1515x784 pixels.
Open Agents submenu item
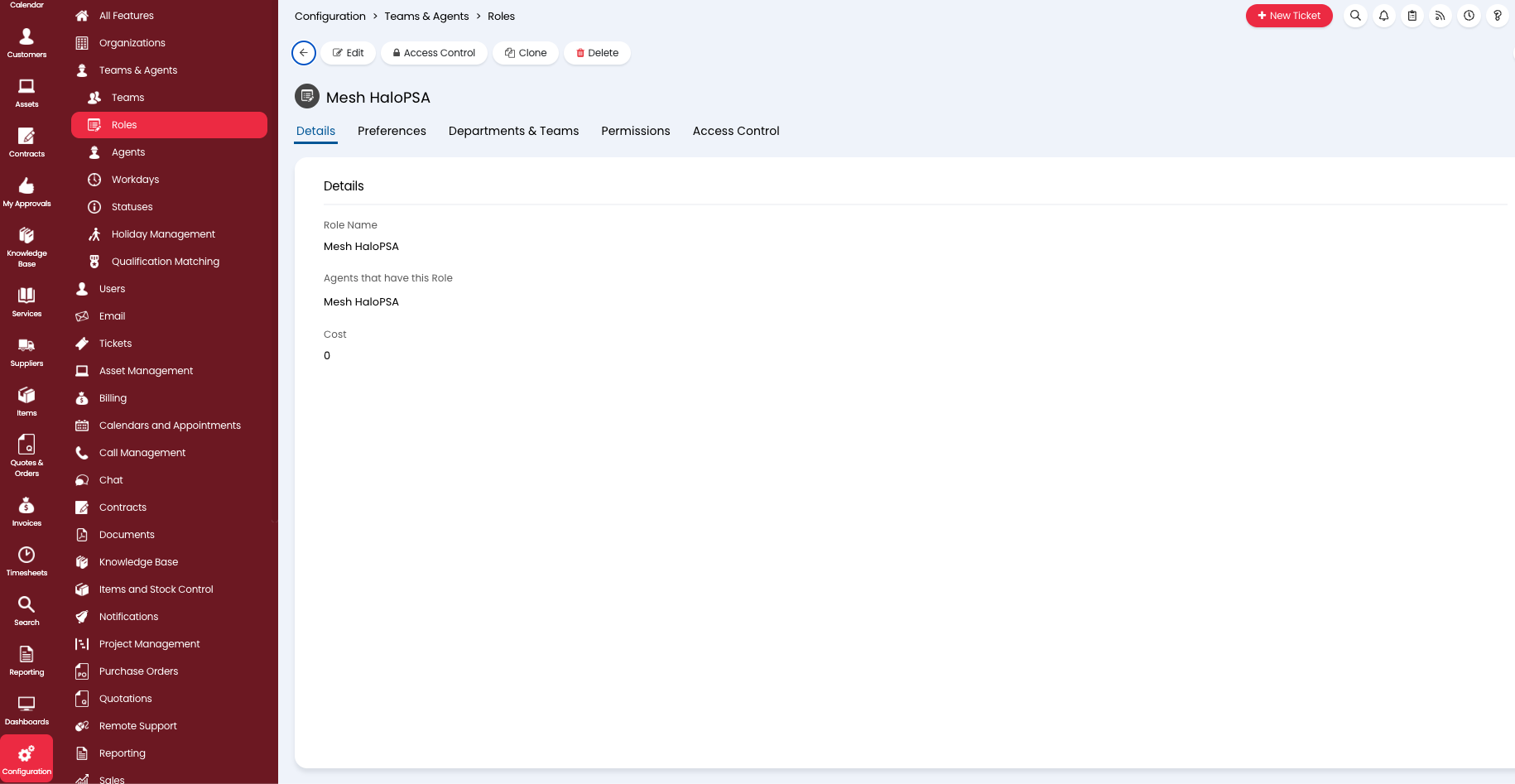170,152
